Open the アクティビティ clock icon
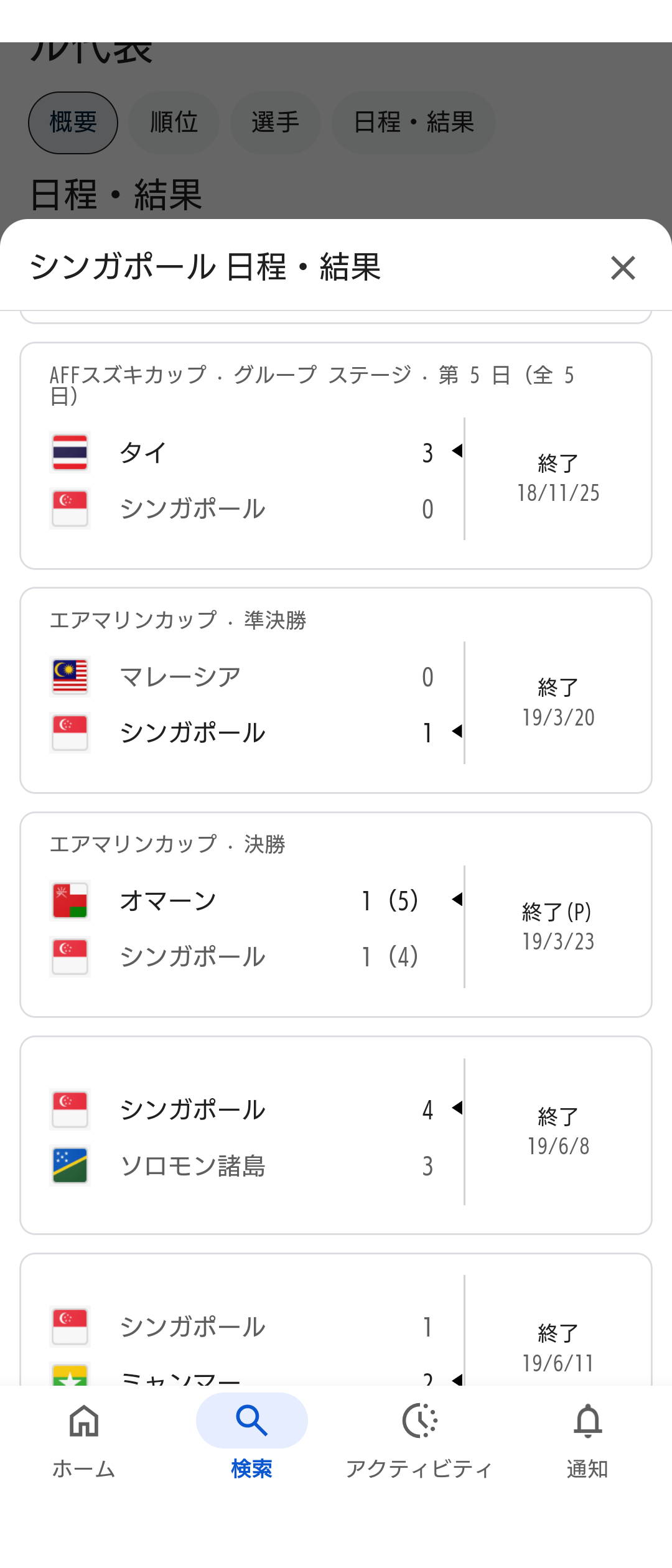 coord(420,1421)
